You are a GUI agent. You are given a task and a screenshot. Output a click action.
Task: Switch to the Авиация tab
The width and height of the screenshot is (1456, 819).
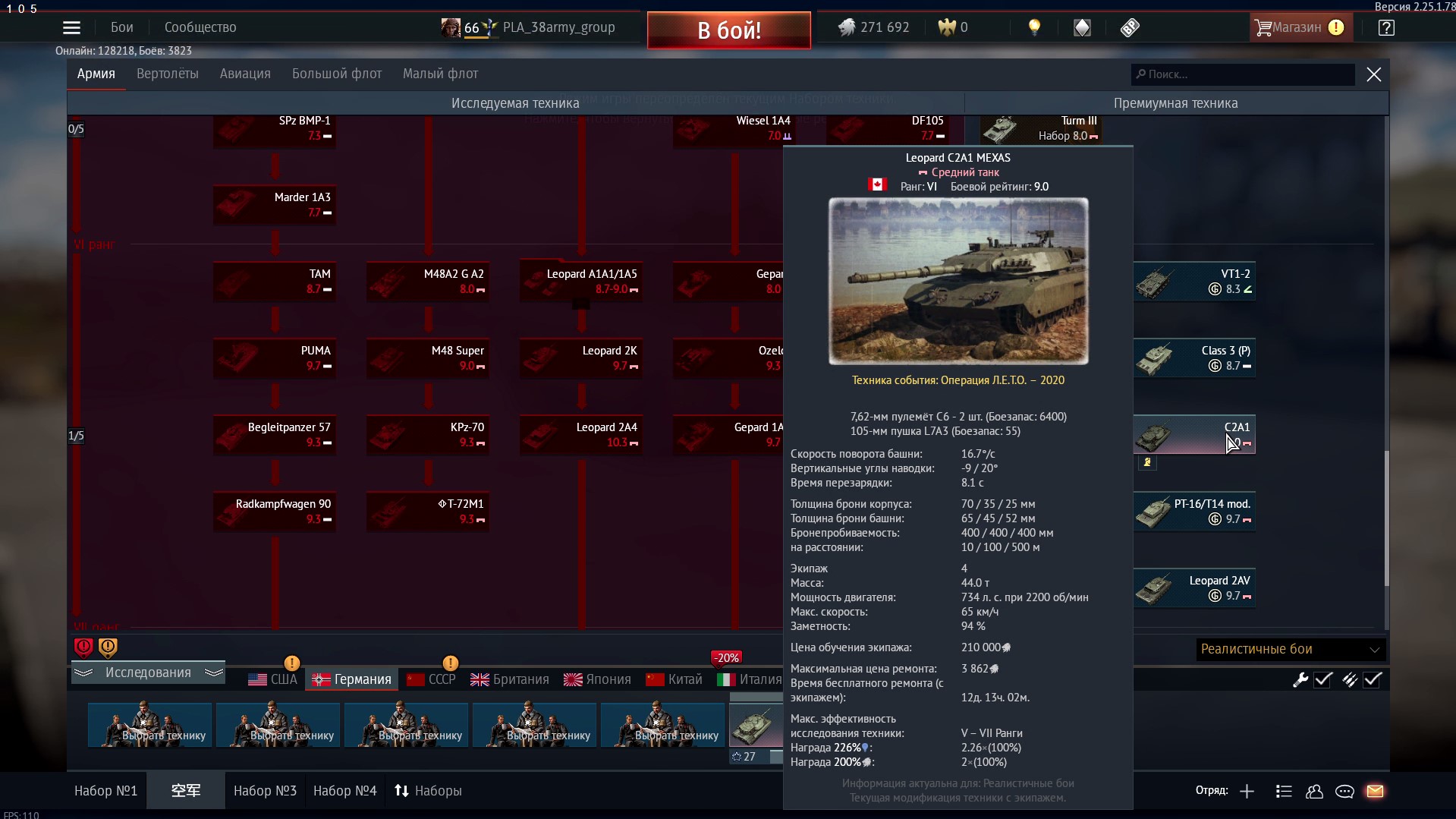(245, 74)
